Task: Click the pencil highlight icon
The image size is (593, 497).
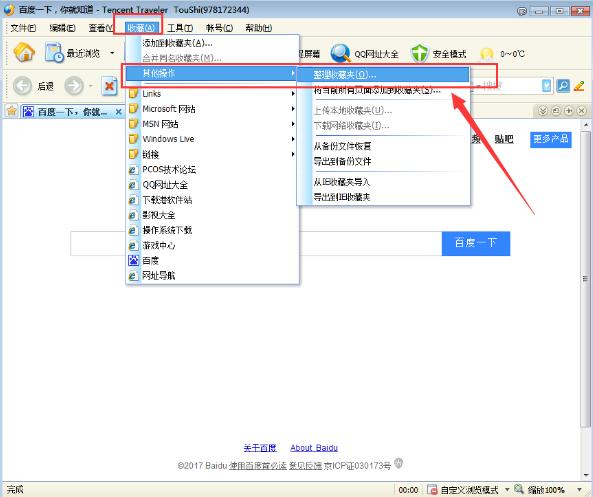Action: pos(579,86)
